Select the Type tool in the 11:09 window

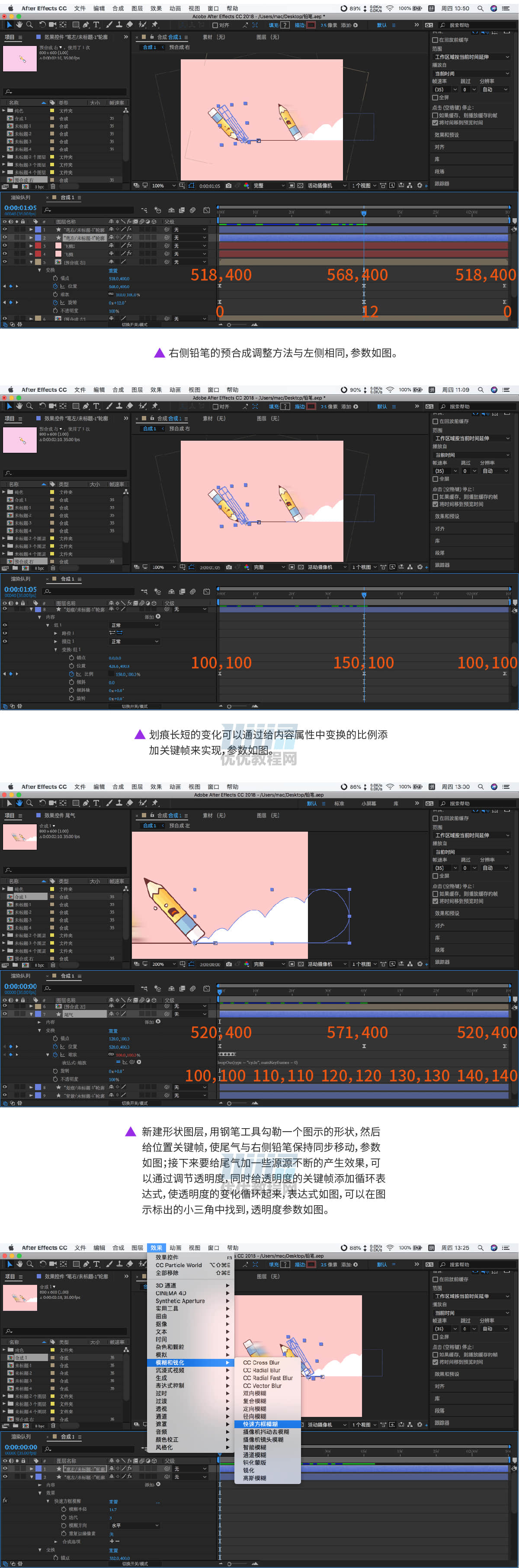[x=96, y=406]
